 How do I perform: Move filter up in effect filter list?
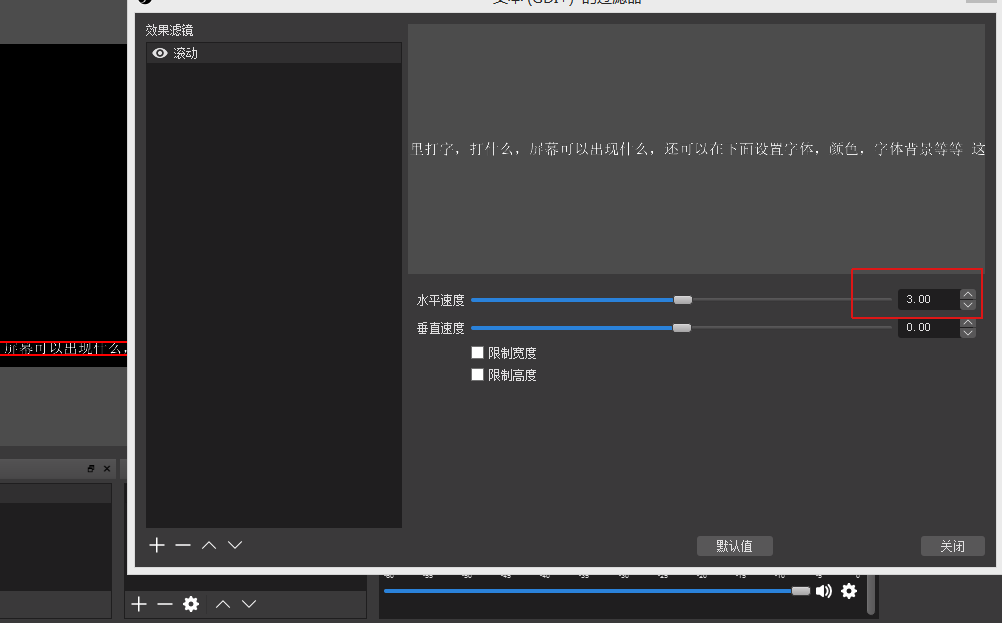click(x=209, y=545)
